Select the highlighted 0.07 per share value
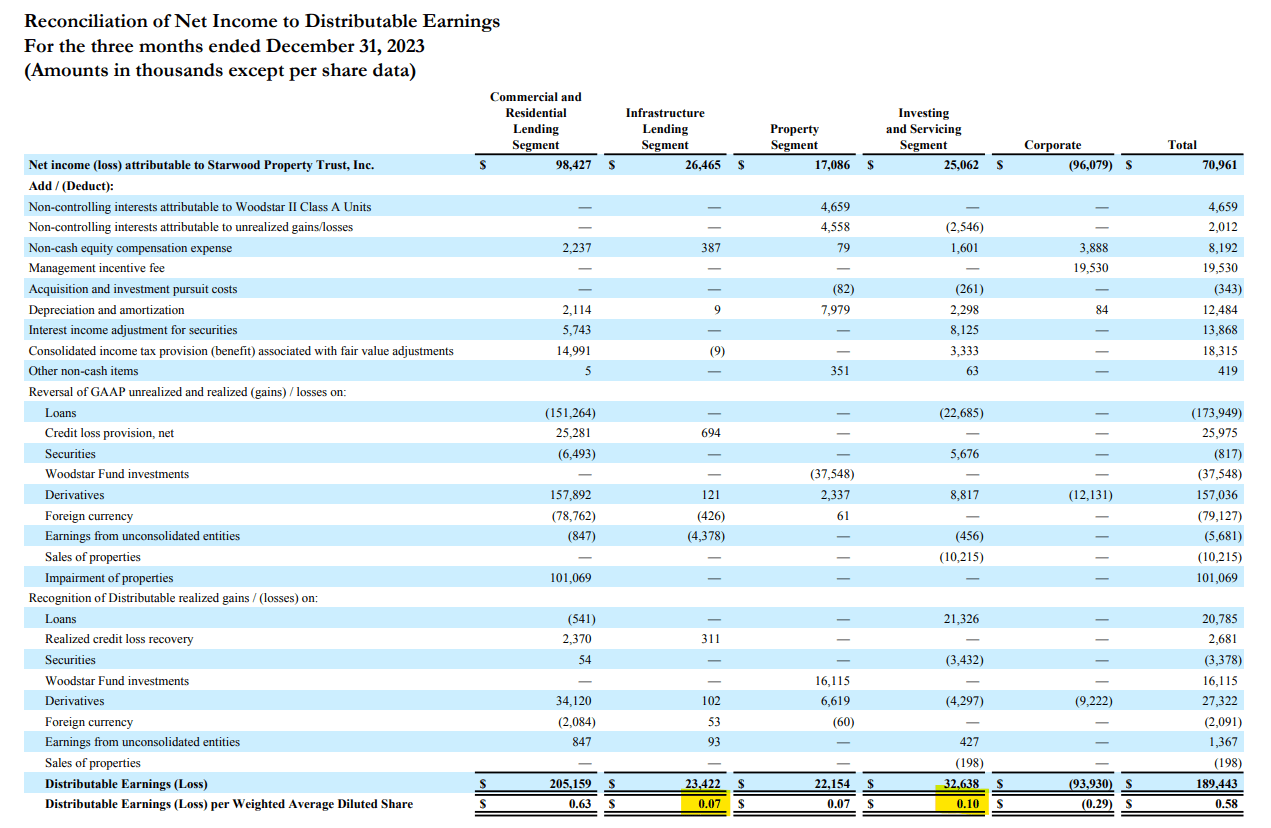This screenshot has width=1271, height=828. [712, 804]
